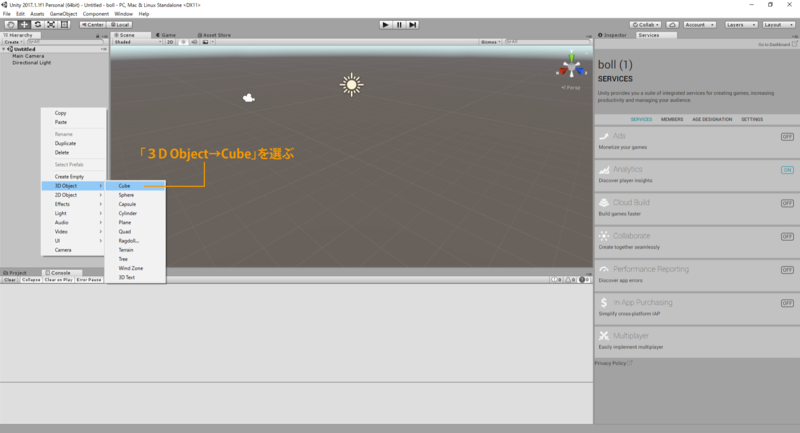Select the Hand tool in toolbar
Viewport: 800px width, 433px height.
(10, 24)
